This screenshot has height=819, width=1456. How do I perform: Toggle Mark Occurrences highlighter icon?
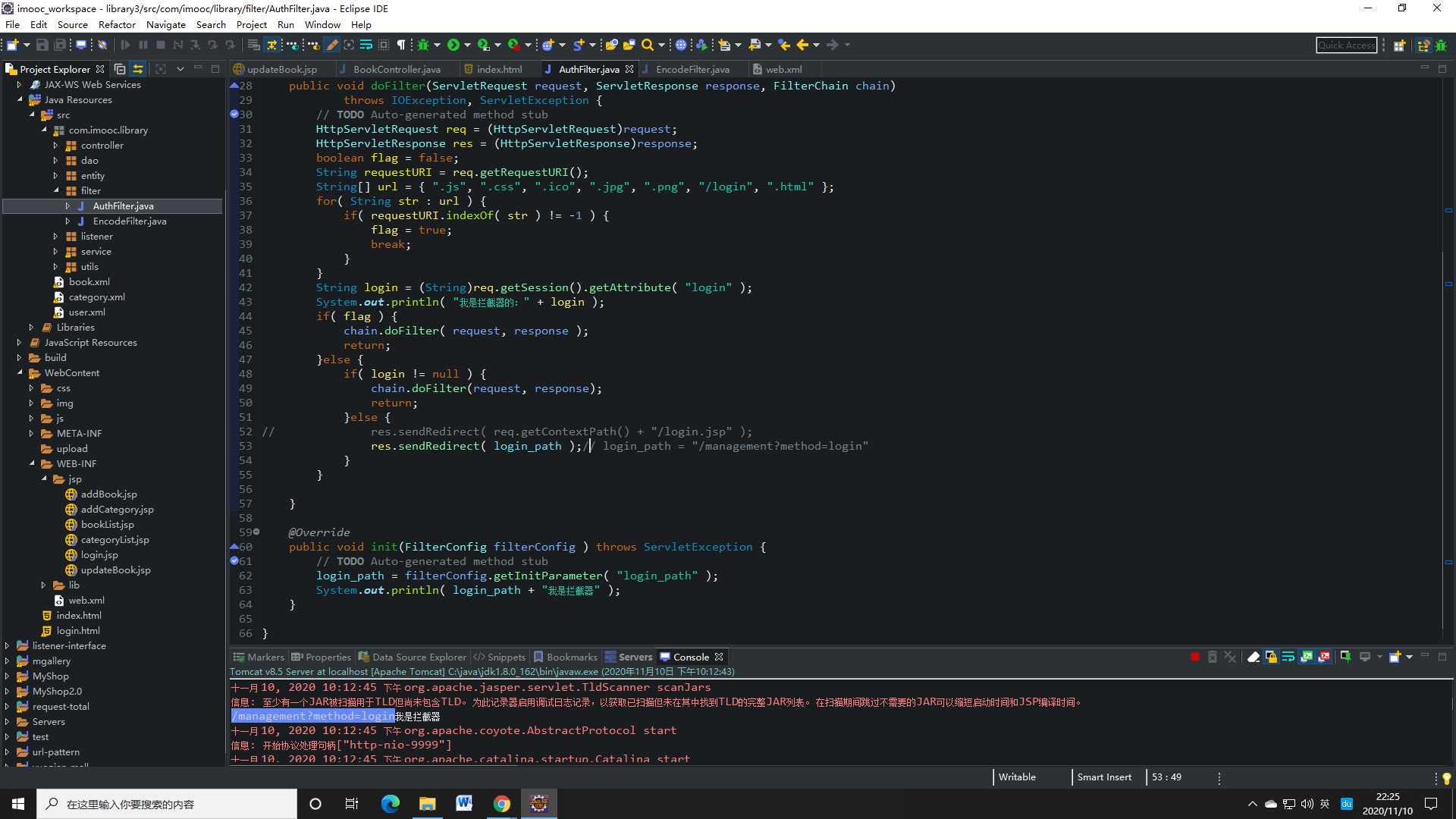[x=331, y=45]
